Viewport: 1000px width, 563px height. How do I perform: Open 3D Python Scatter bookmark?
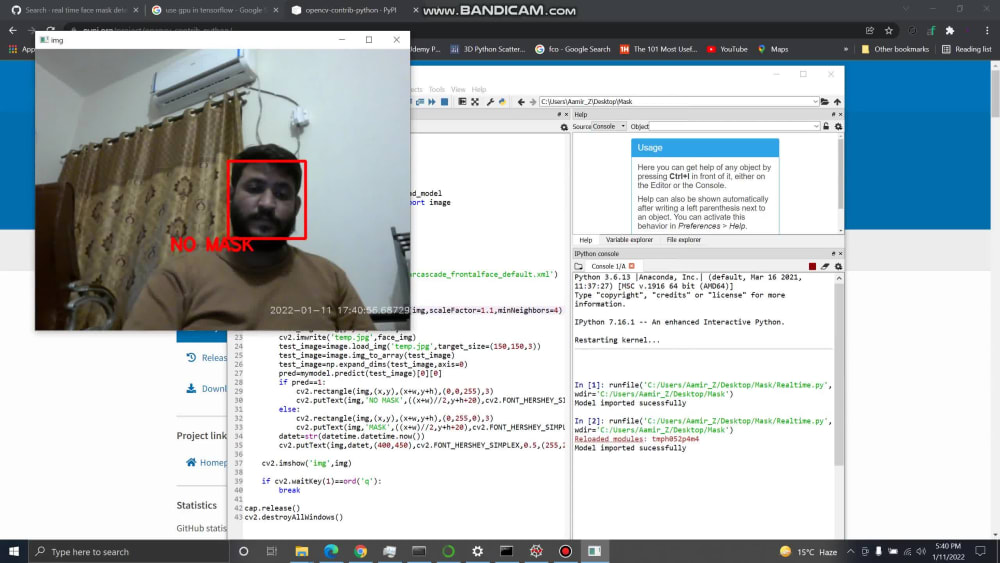(488, 49)
